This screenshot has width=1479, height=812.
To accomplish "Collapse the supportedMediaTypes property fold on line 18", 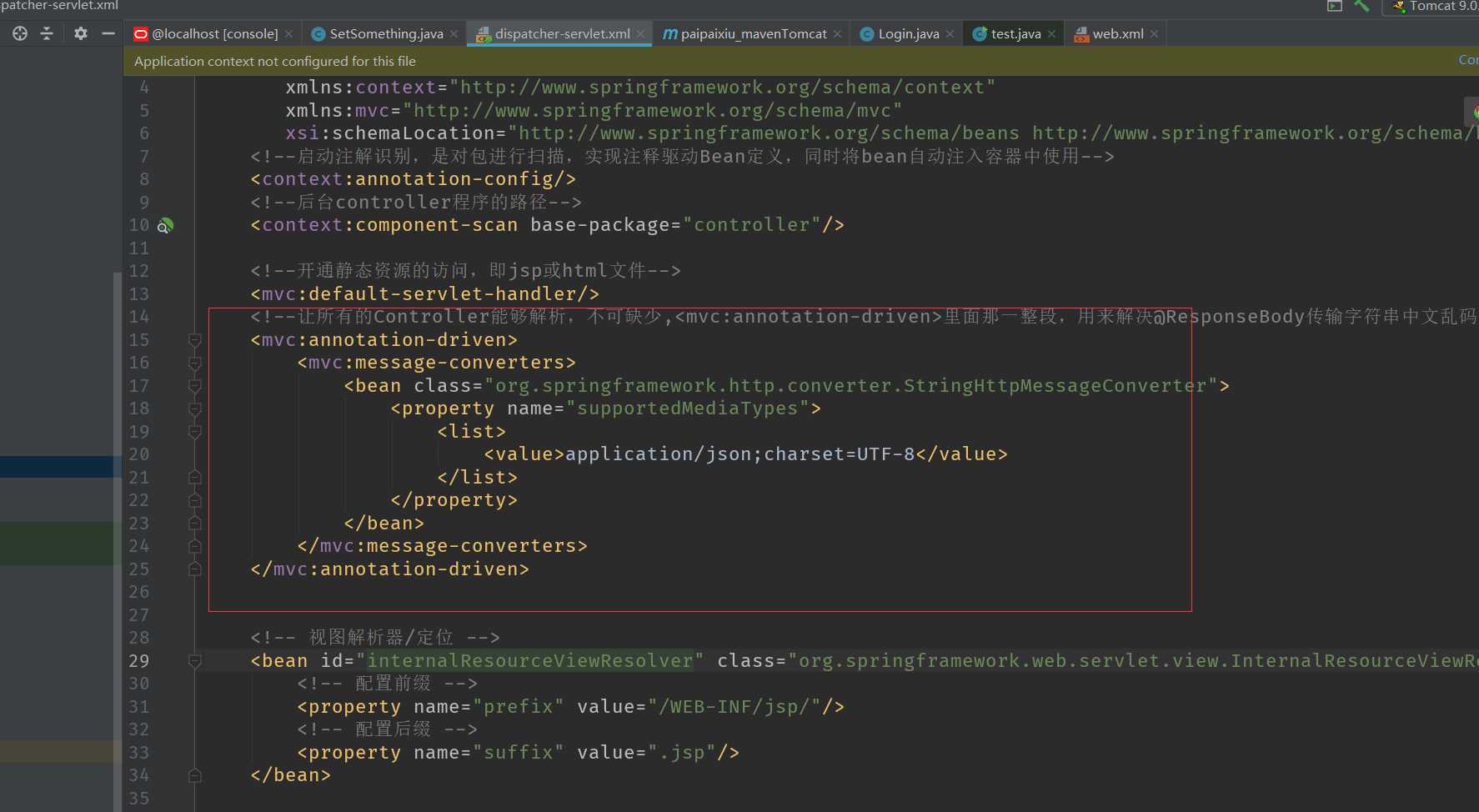I will click(x=195, y=409).
